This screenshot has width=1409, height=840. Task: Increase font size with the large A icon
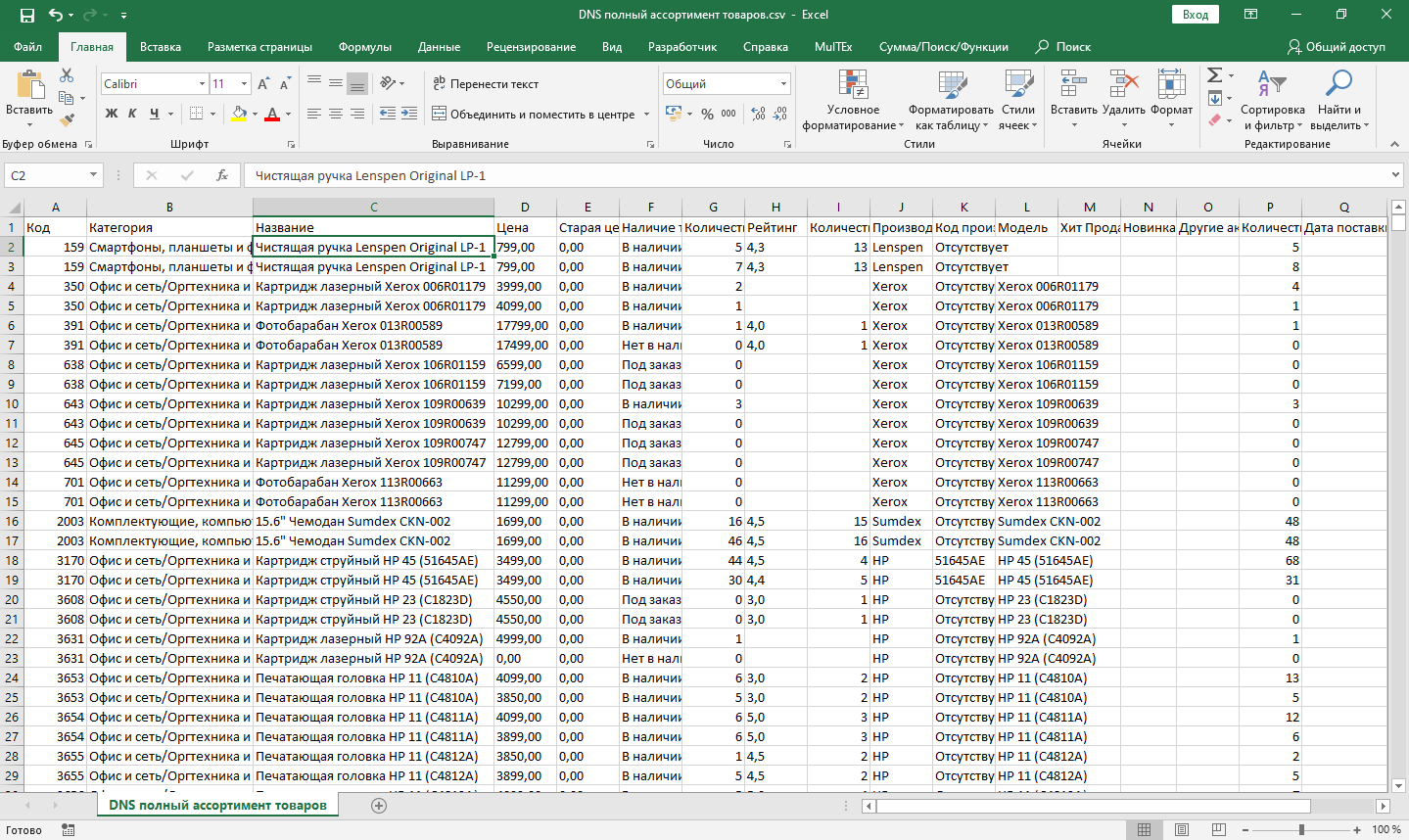[x=263, y=84]
